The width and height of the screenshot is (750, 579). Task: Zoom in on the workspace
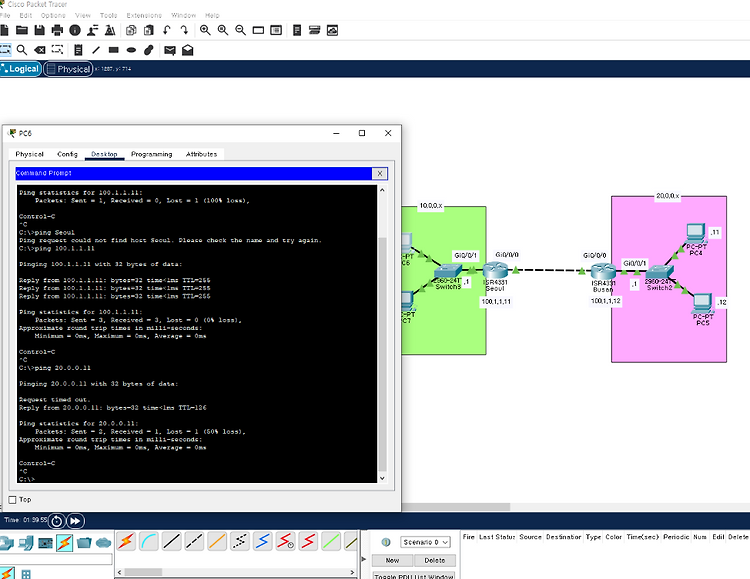pyautogui.click(x=205, y=30)
